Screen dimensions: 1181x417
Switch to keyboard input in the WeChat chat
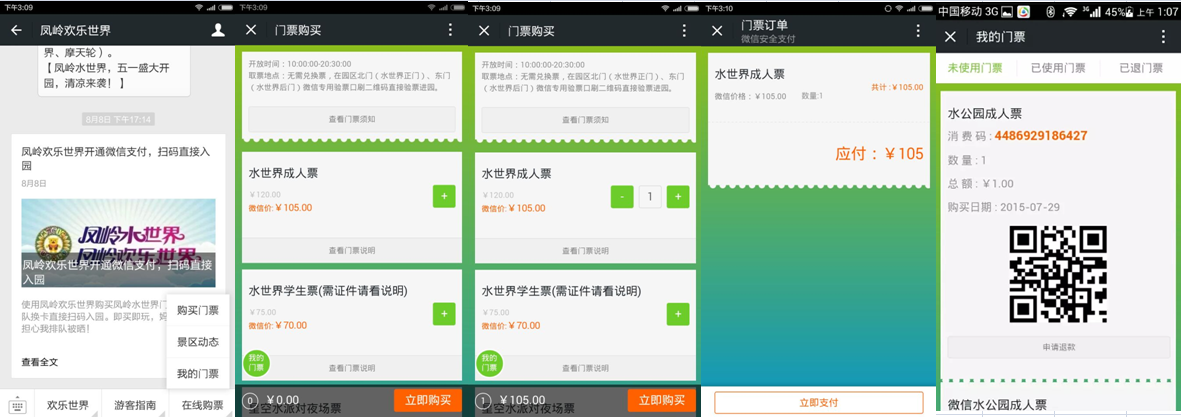tap(17, 406)
